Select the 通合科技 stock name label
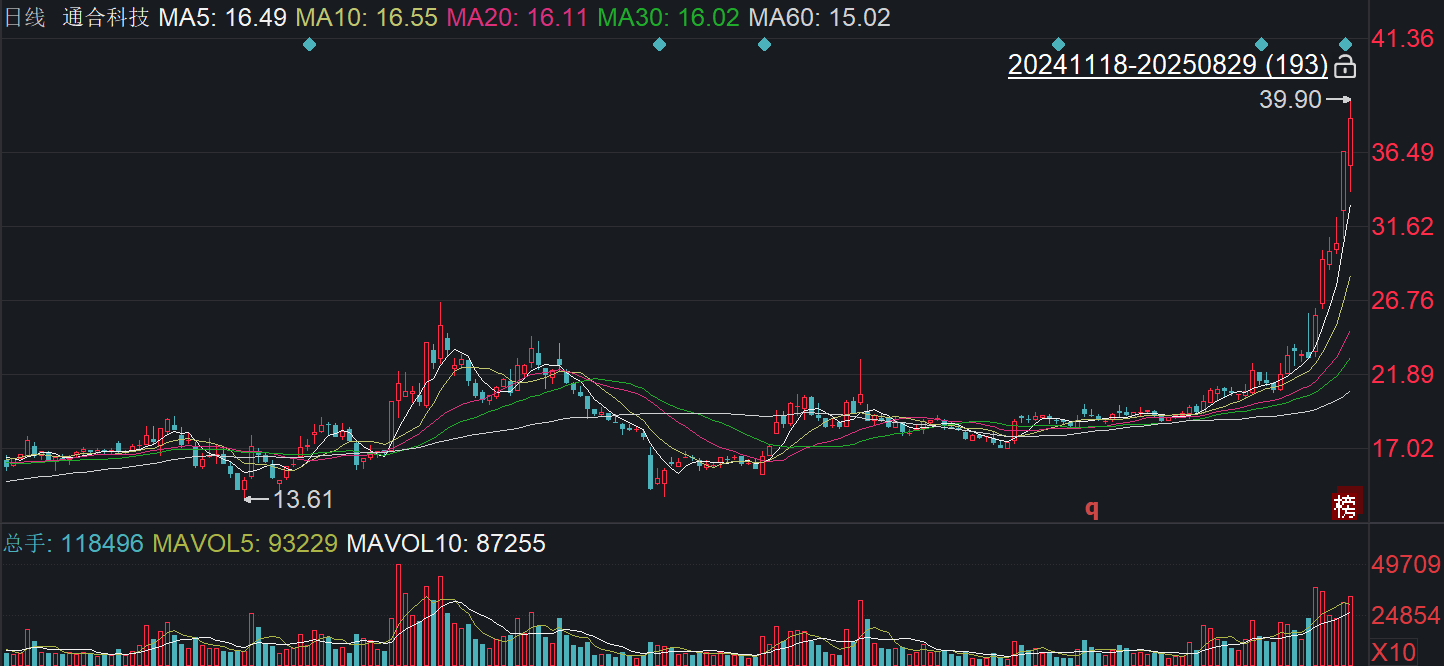Viewport: 1444px width, 666px height. coord(105,17)
